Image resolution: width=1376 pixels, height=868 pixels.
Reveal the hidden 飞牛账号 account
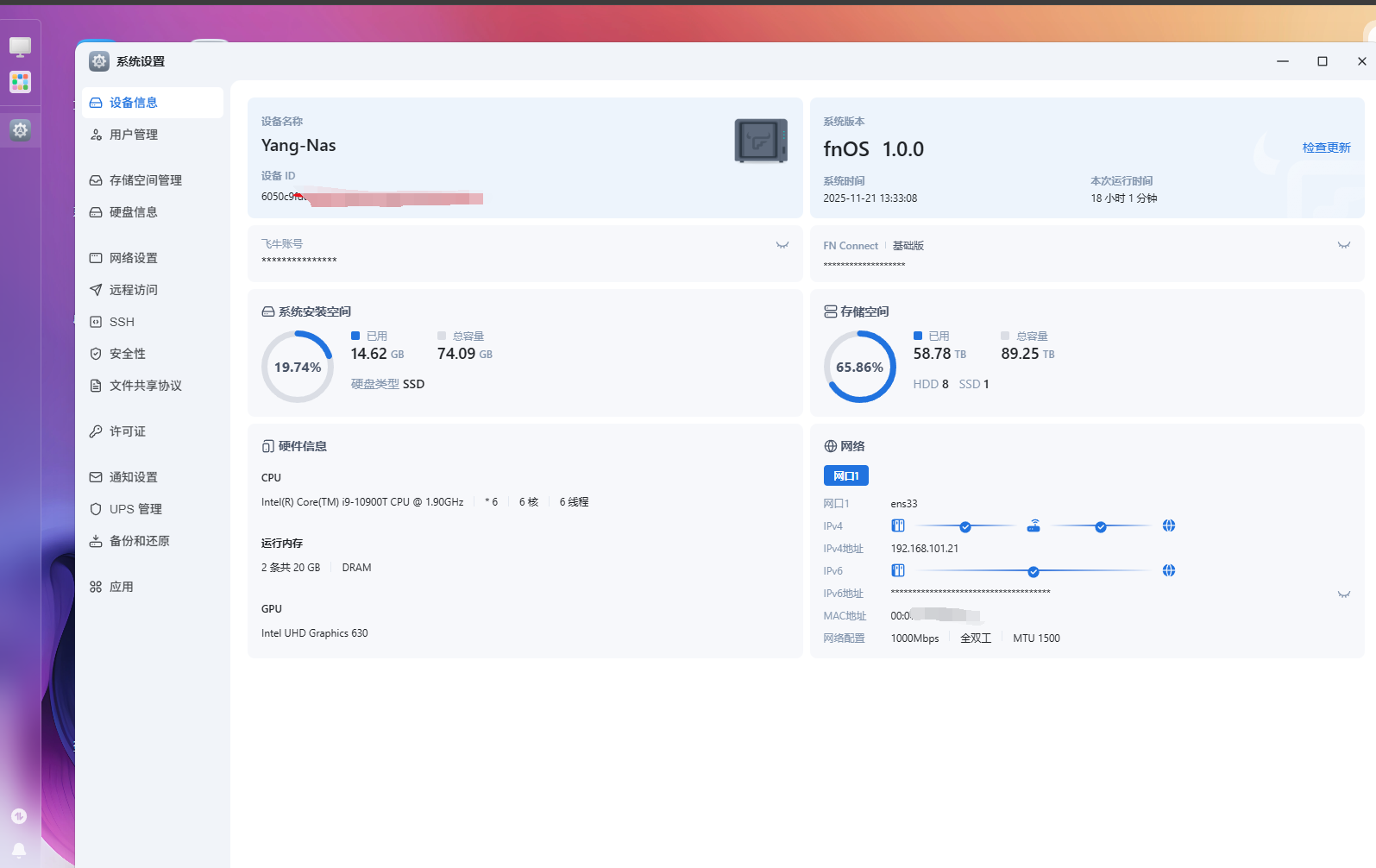click(x=782, y=245)
